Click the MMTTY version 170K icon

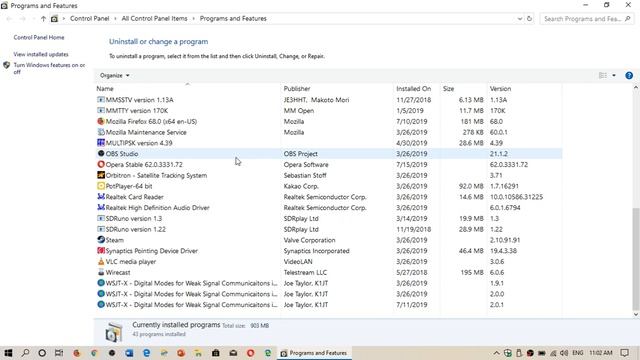coord(101,111)
